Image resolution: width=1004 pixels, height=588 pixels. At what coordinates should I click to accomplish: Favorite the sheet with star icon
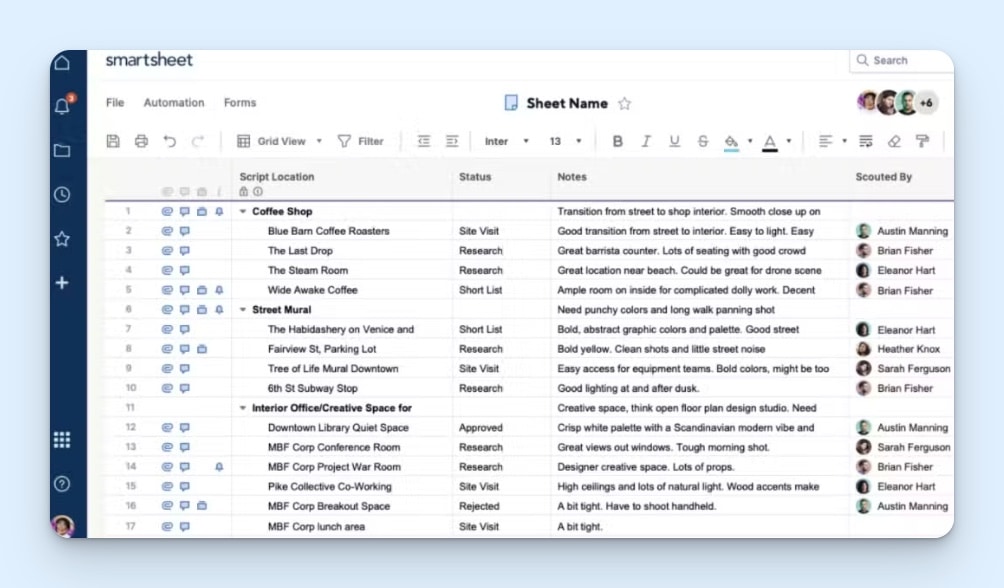tap(624, 103)
